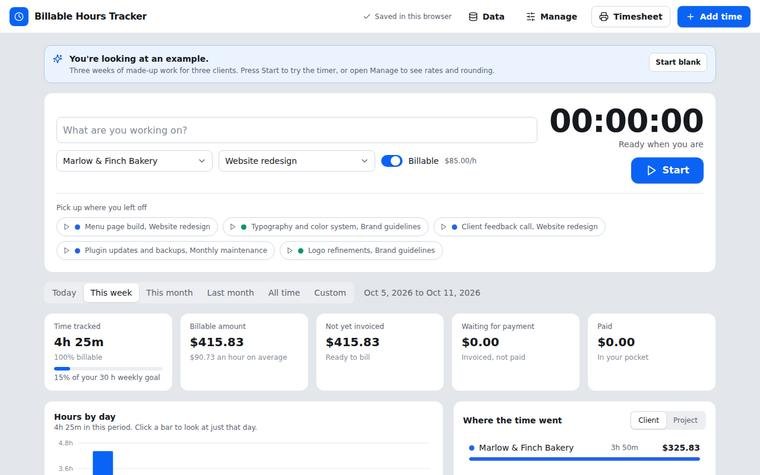Open the Website redesign project dropdown
The height and width of the screenshot is (475, 760).
click(x=297, y=161)
